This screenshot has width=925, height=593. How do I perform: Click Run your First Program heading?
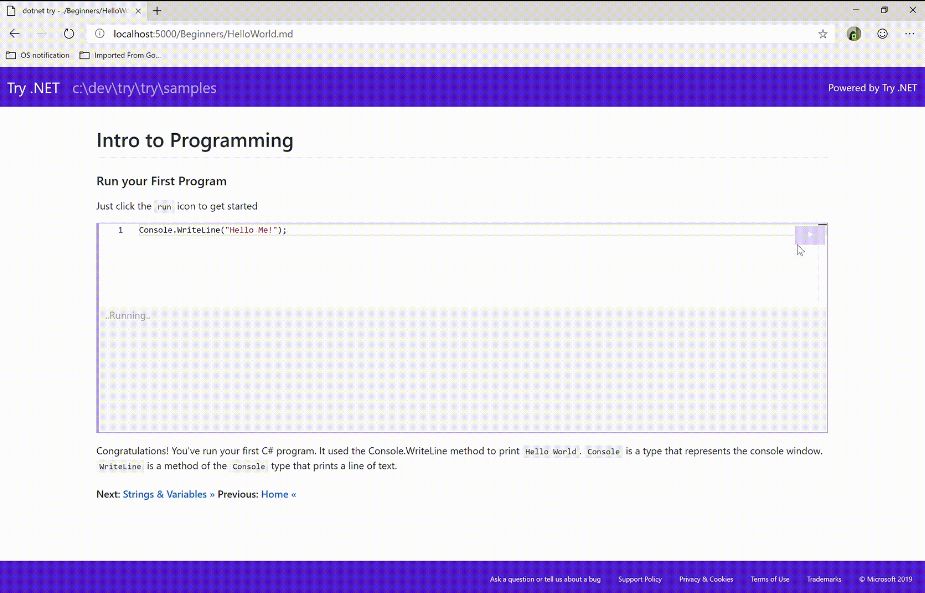click(161, 181)
